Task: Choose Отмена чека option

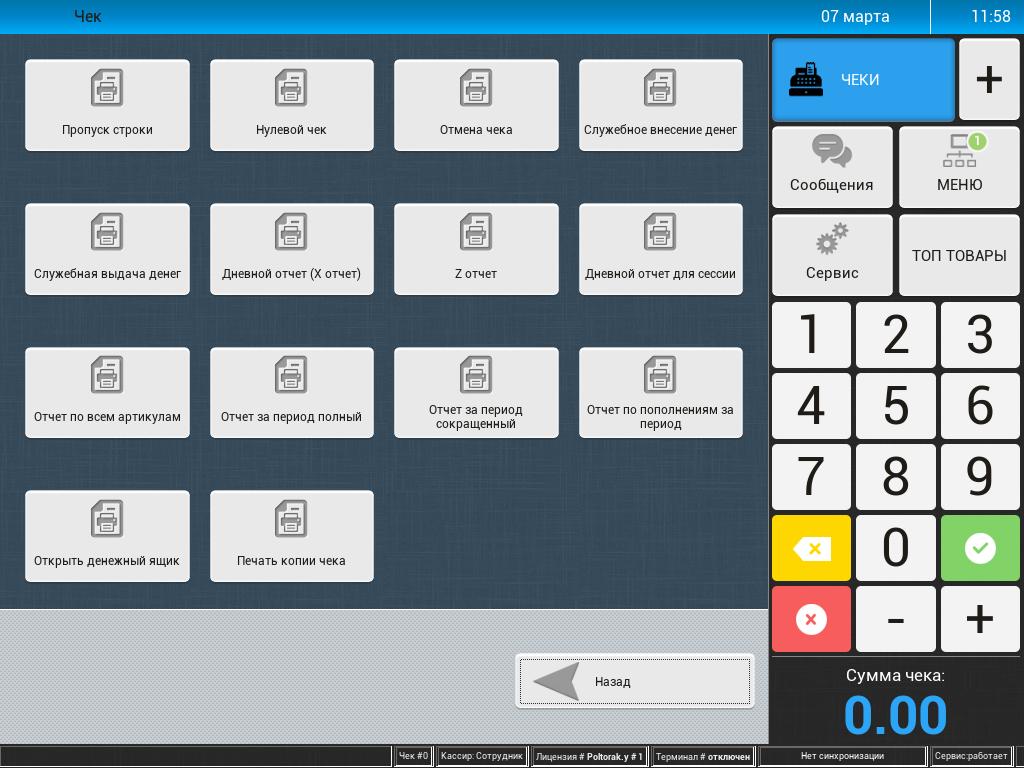Action: pos(476,105)
